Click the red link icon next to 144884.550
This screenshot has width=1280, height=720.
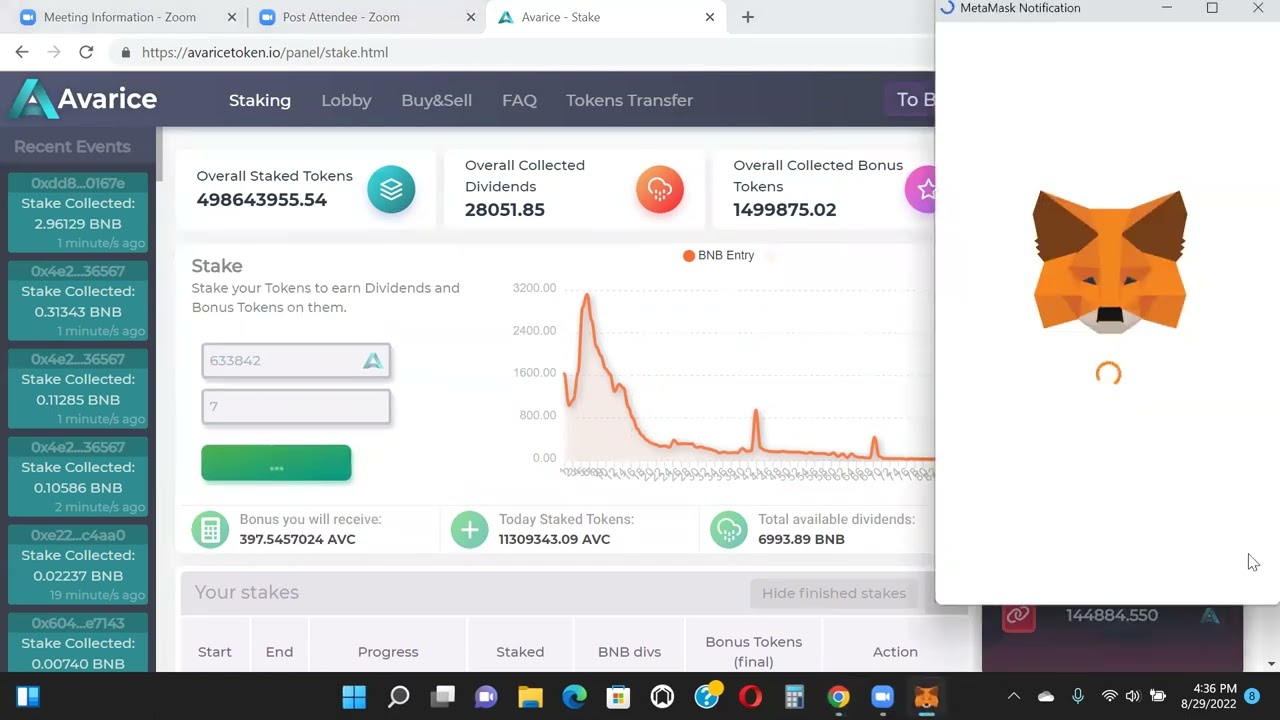coord(1018,616)
